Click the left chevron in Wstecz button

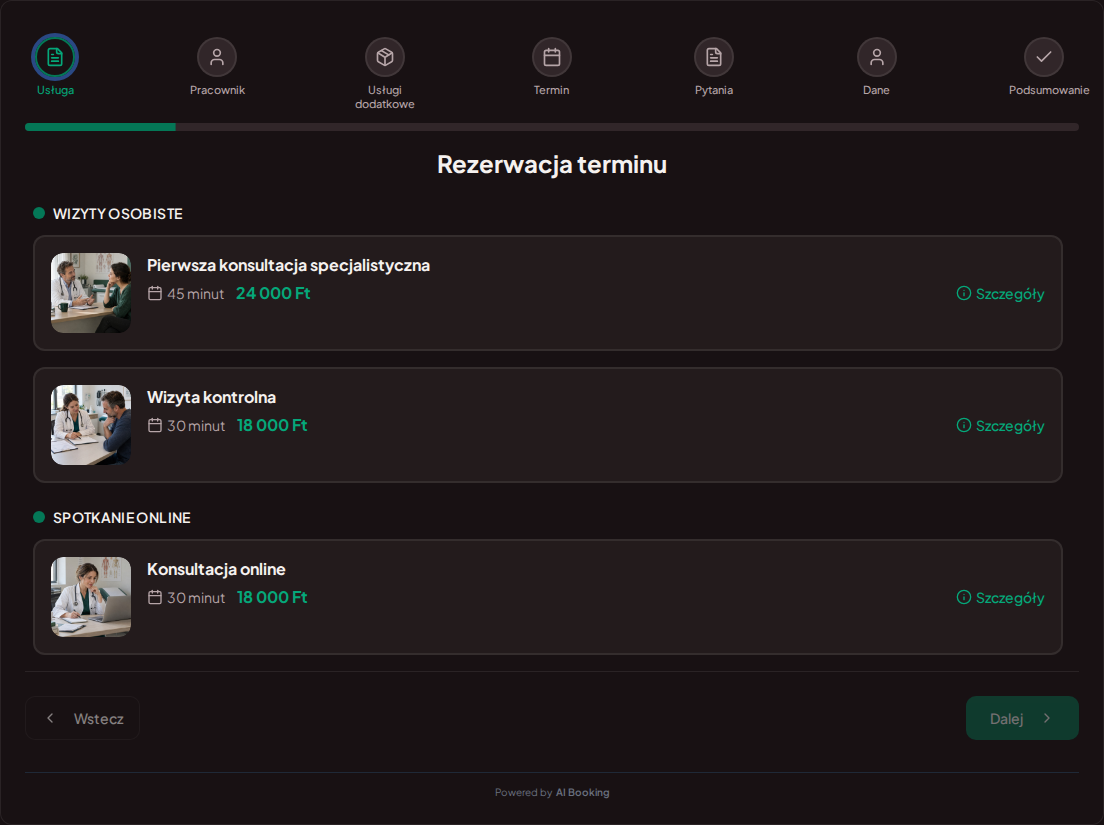coord(50,718)
